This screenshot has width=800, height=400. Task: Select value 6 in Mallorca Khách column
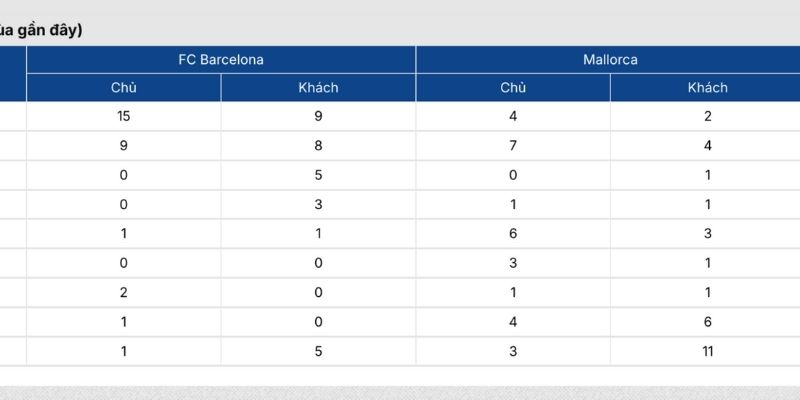707,322
